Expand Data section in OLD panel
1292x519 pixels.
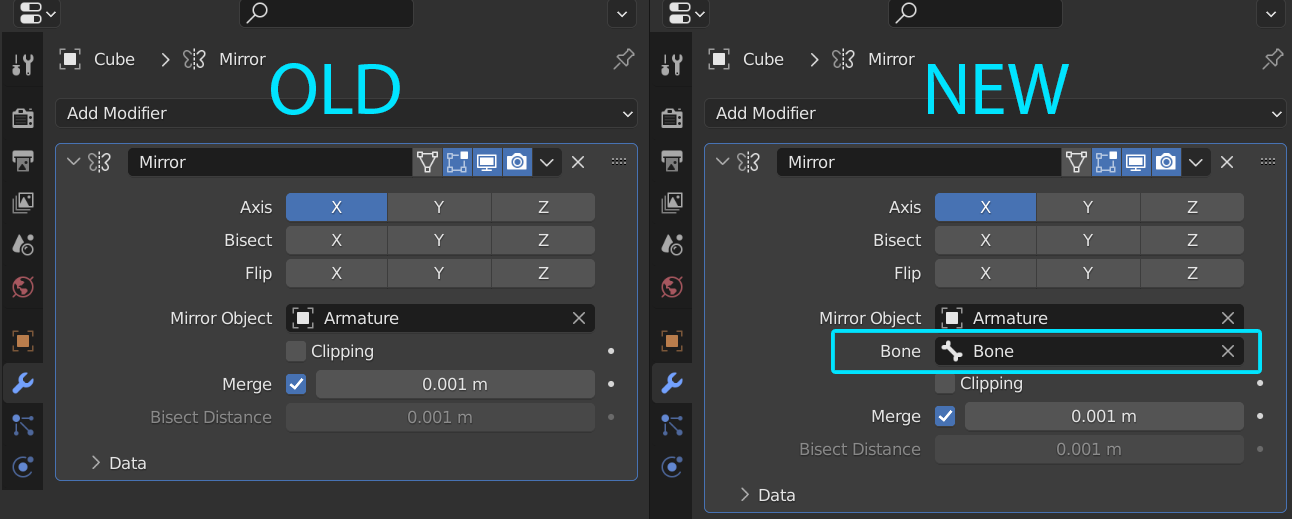96,463
